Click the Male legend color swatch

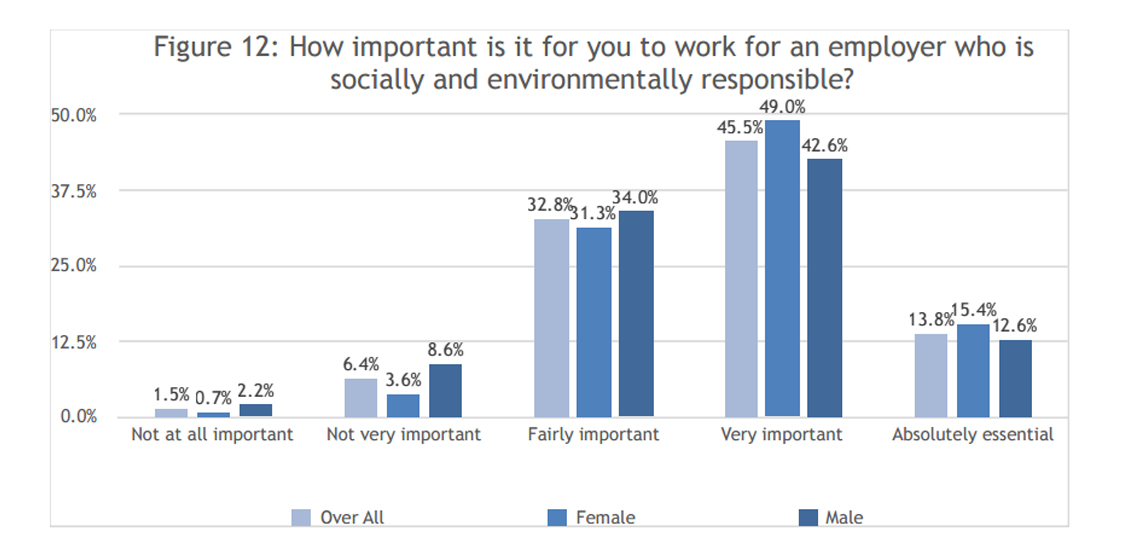(x=807, y=517)
